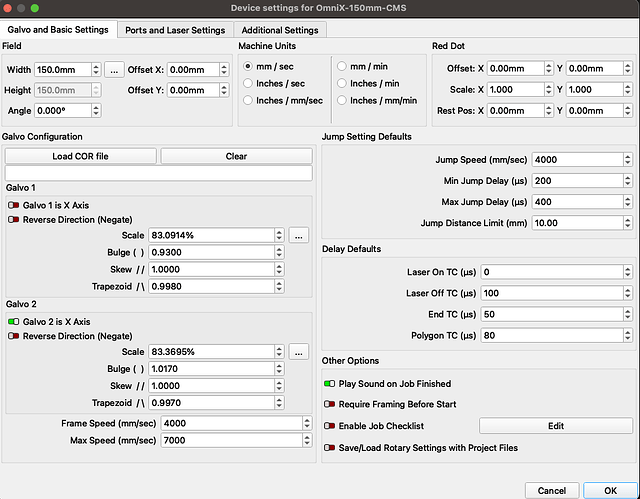This screenshot has width=640, height=499.
Task: Click Laser On TC field
Action: click(552, 272)
